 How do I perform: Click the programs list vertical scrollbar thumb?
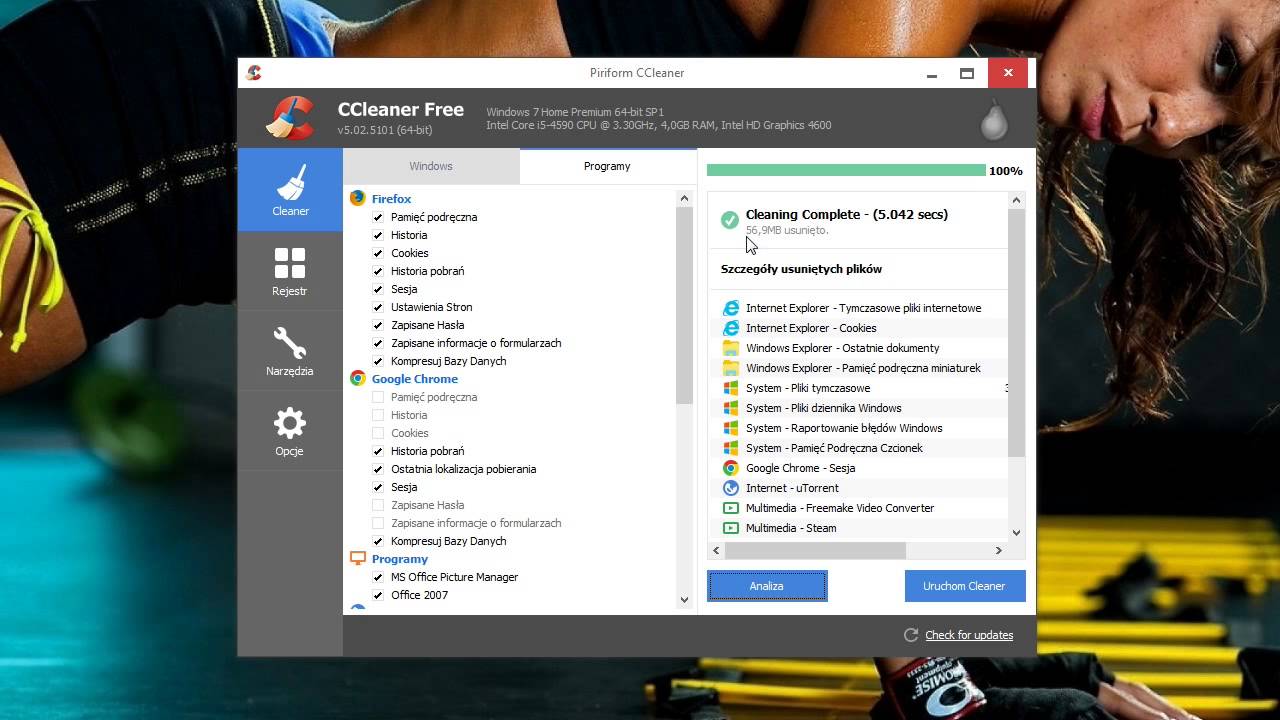click(684, 306)
